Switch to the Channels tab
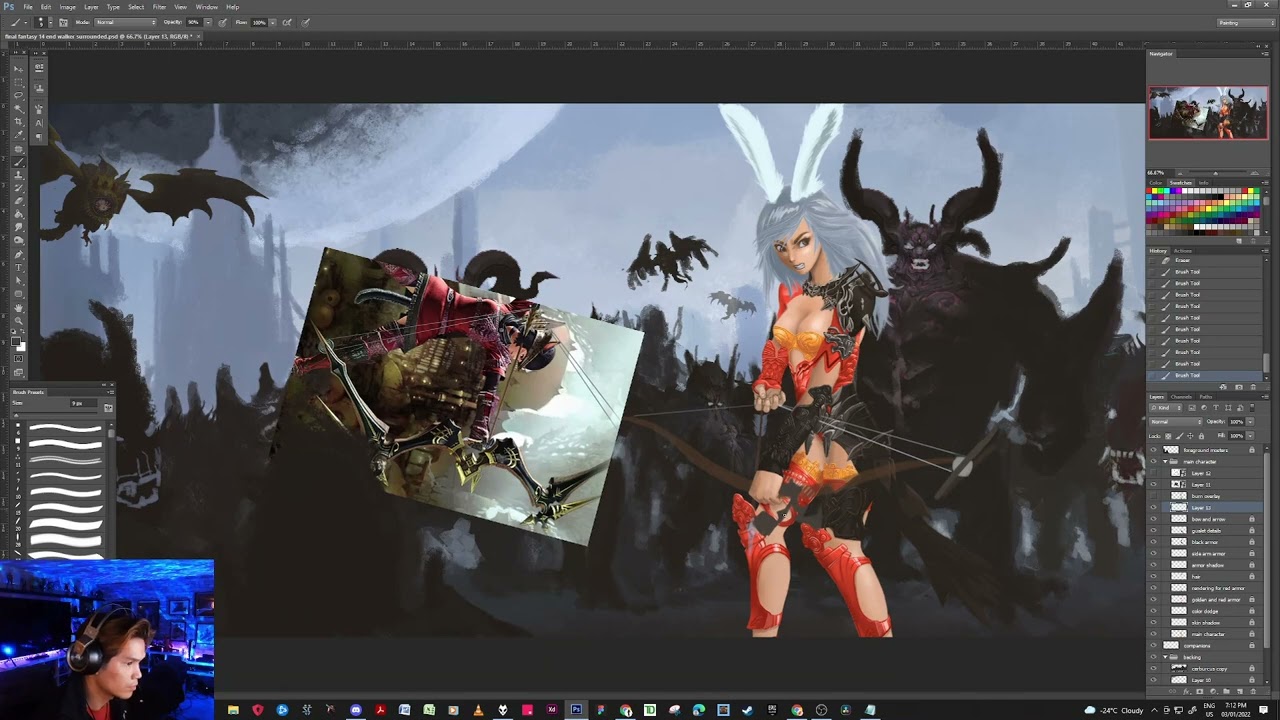 (x=1181, y=397)
